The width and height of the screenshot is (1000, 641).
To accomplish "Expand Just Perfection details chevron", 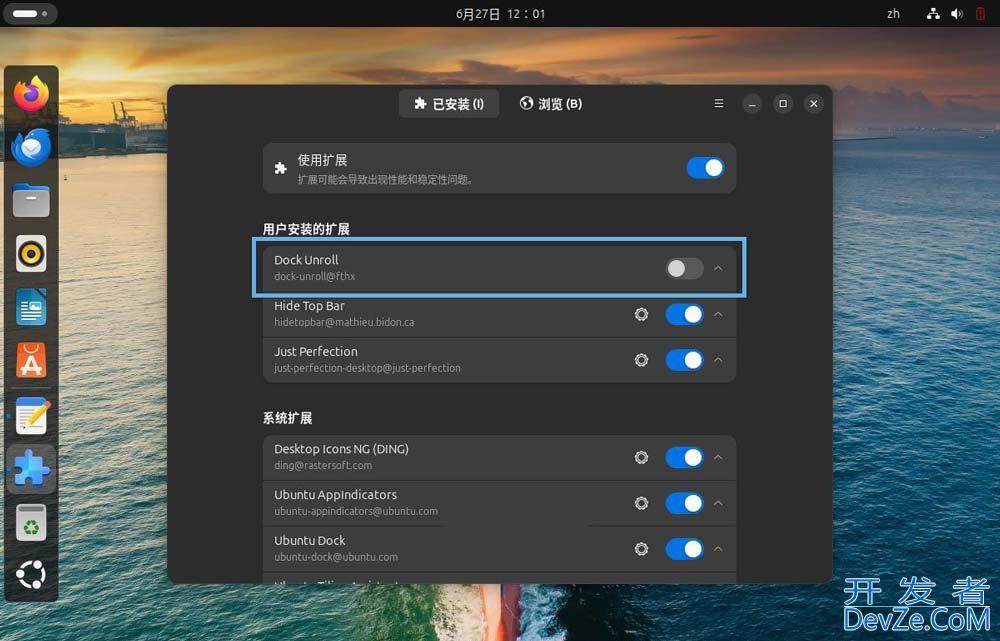I will pos(718,360).
